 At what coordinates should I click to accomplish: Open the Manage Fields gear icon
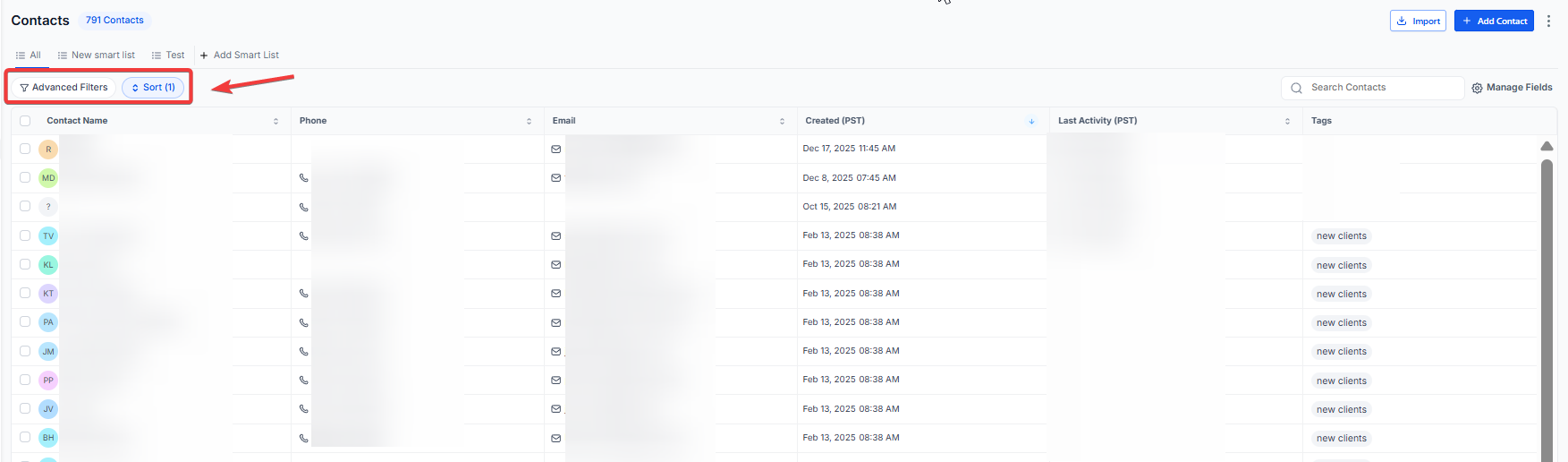coord(1477,88)
